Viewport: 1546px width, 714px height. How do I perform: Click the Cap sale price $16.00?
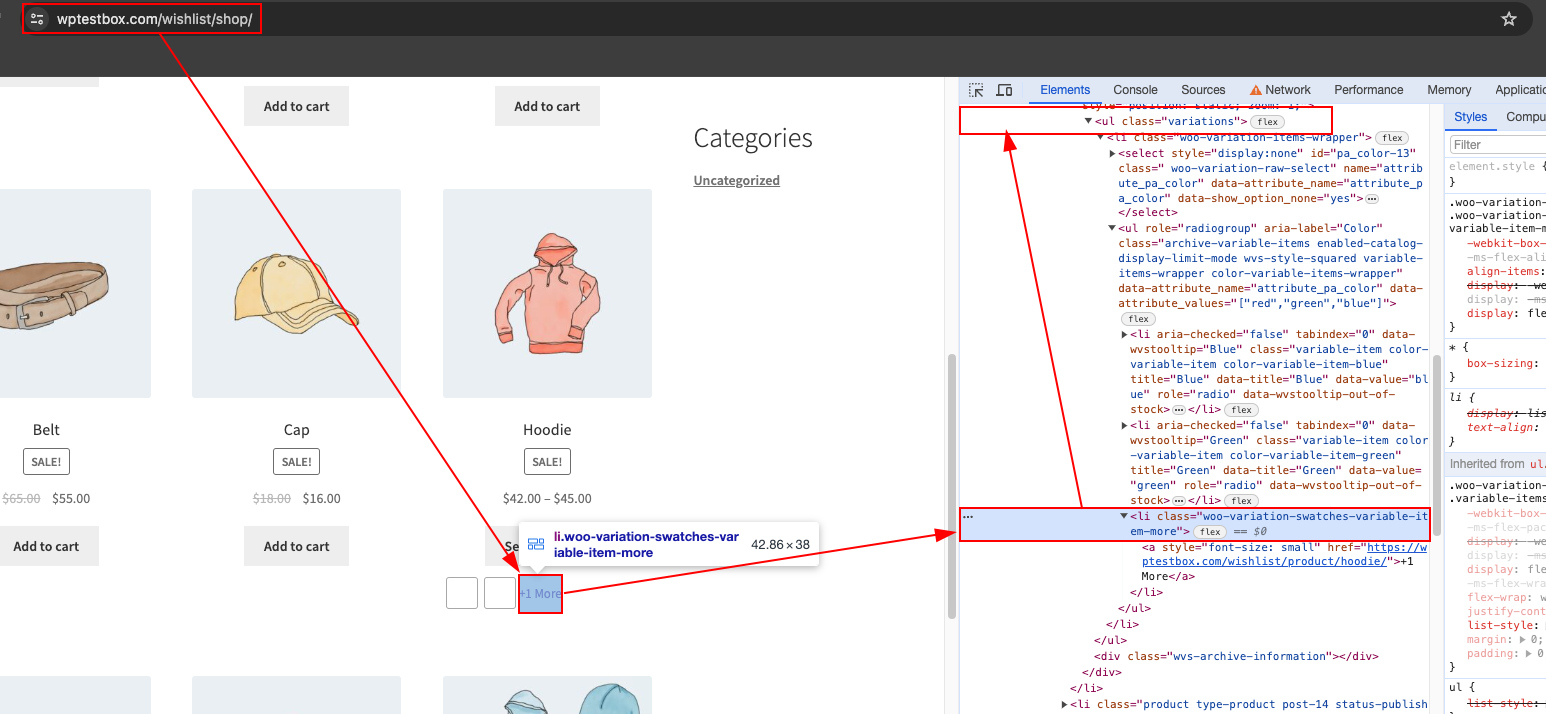pyautogui.click(x=321, y=498)
